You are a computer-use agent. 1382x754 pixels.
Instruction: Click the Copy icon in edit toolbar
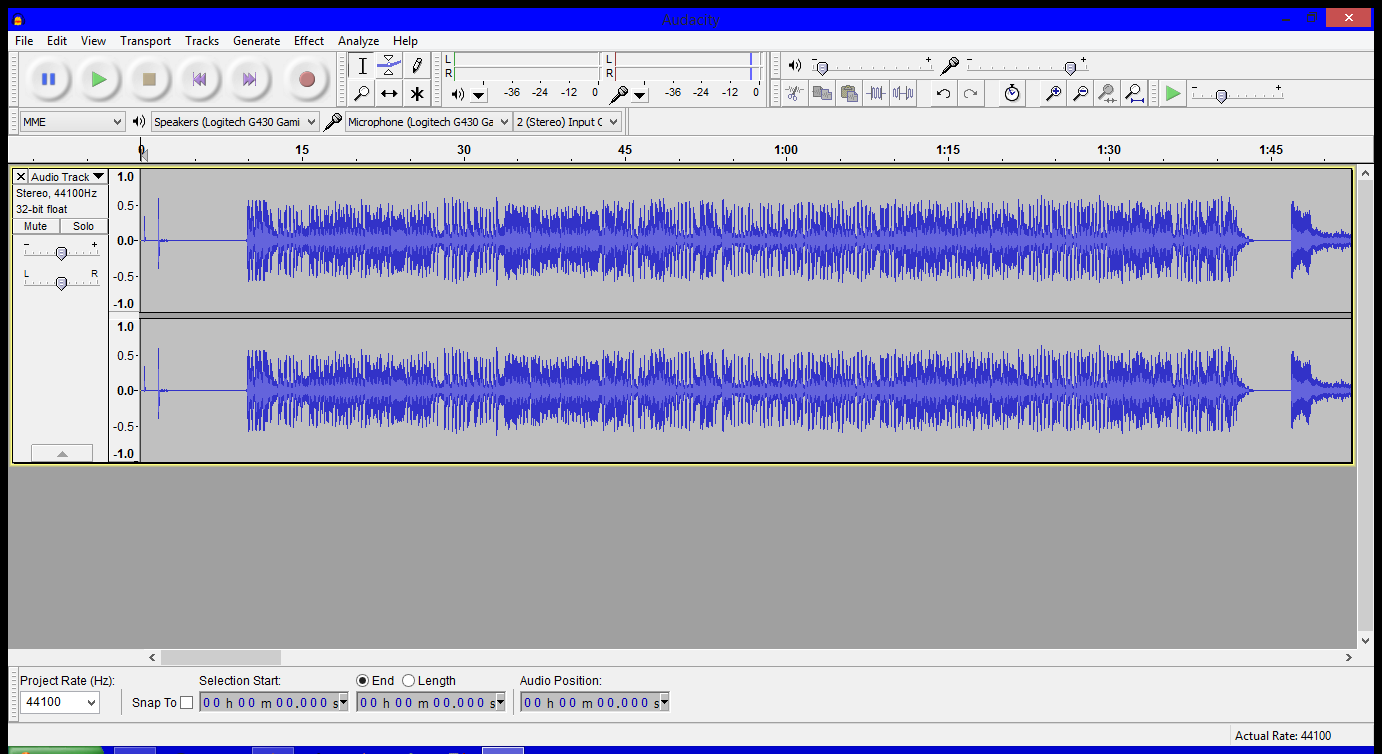tap(822, 93)
